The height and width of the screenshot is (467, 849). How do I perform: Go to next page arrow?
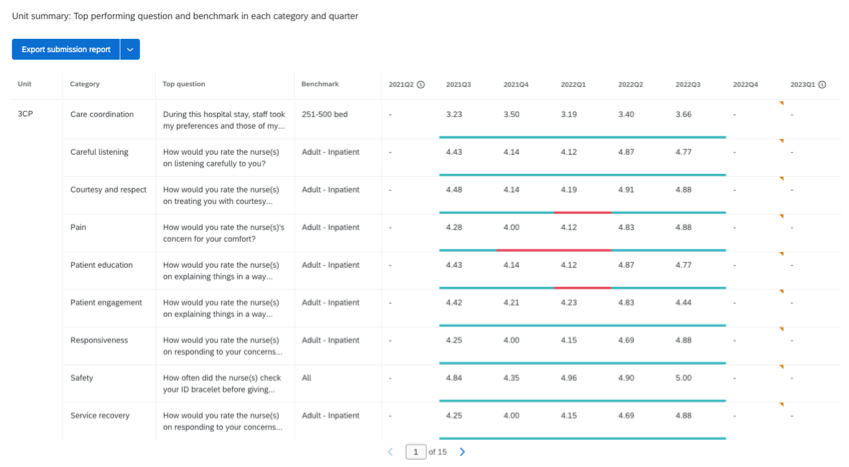tap(462, 452)
